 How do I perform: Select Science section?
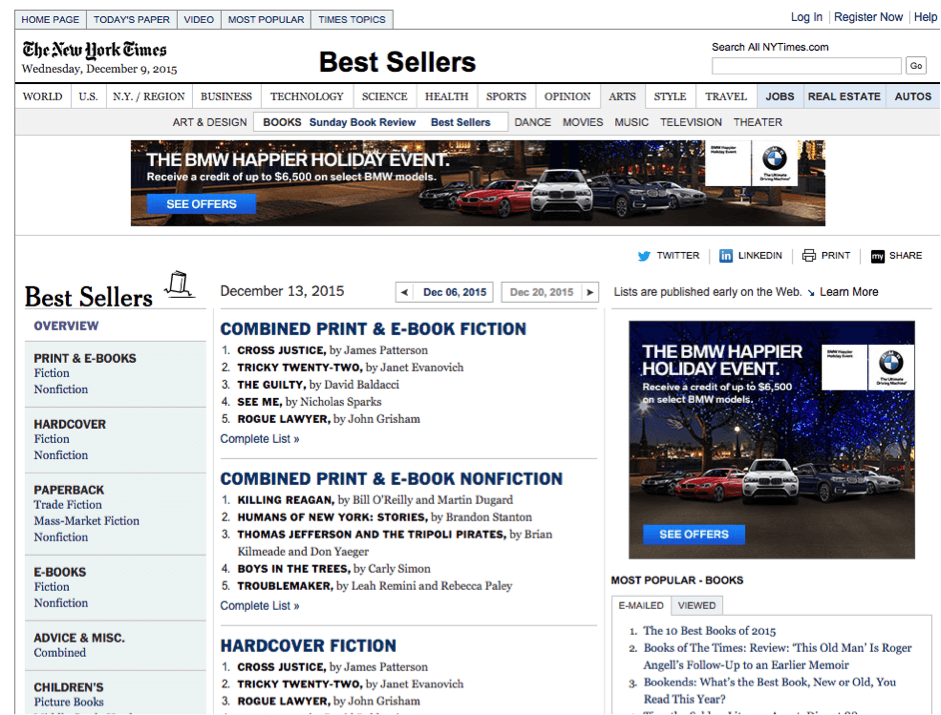coord(385,97)
